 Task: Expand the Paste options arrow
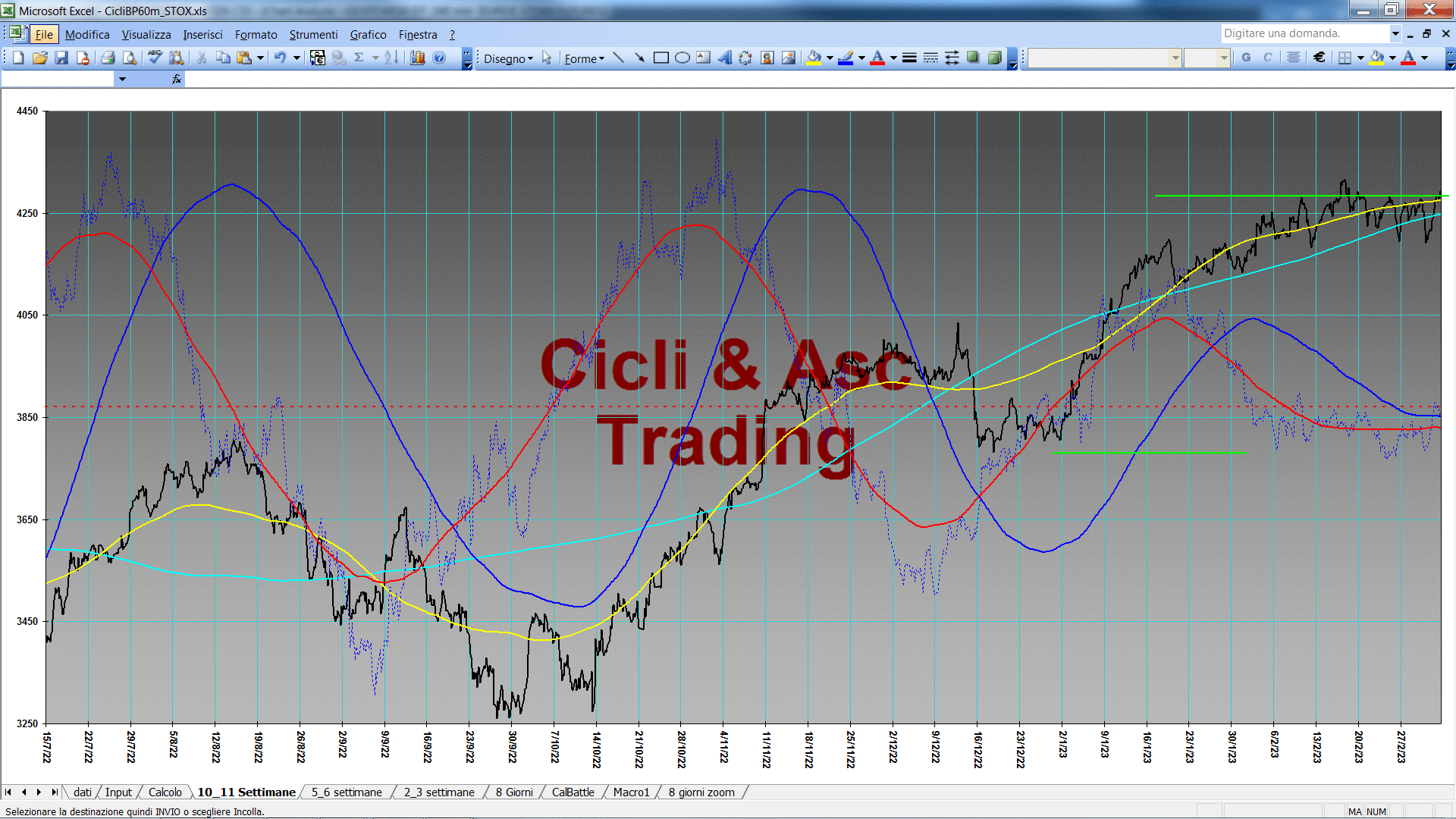click(x=260, y=58)
